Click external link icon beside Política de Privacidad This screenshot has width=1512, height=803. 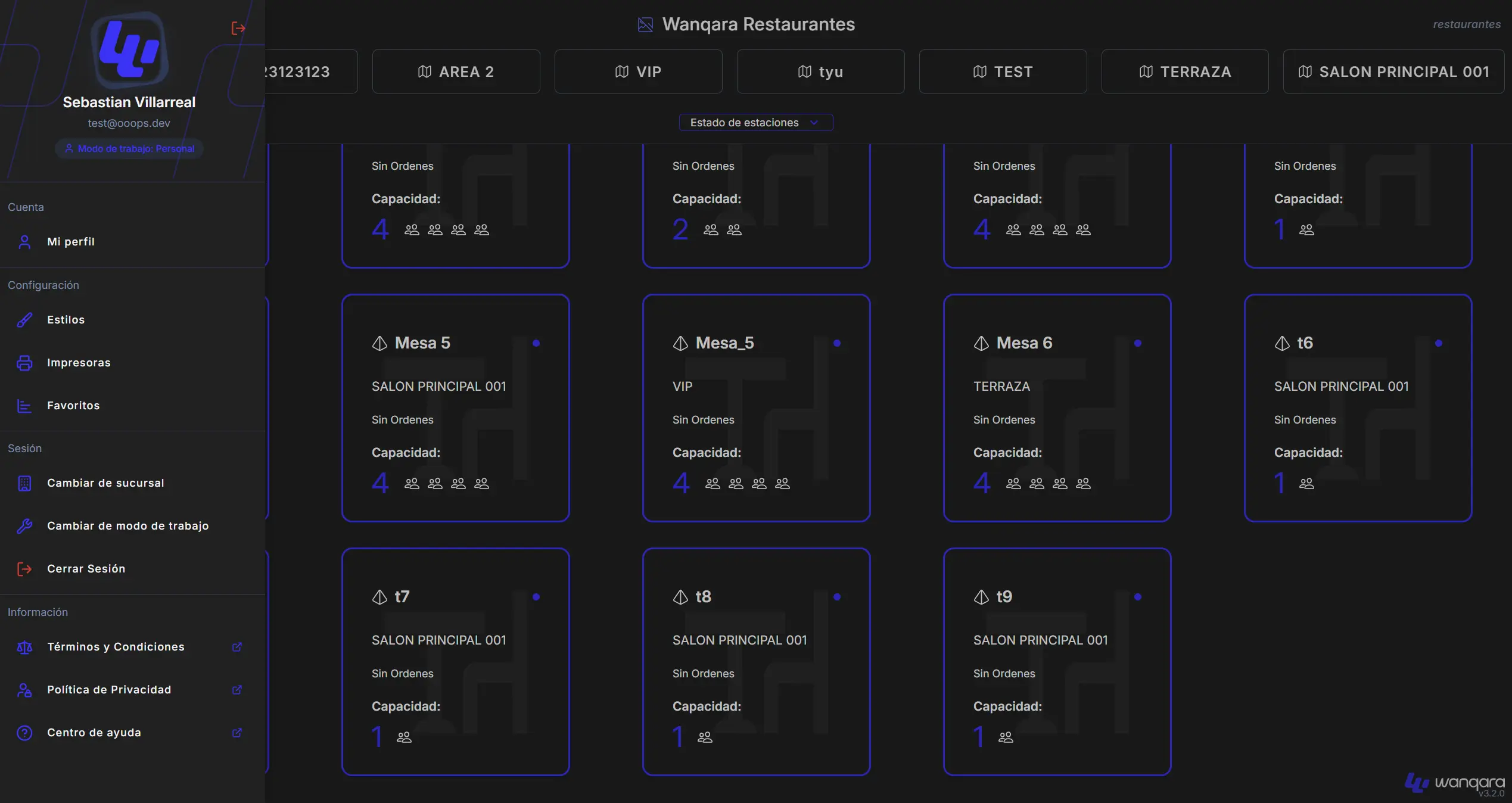(237, 690)
